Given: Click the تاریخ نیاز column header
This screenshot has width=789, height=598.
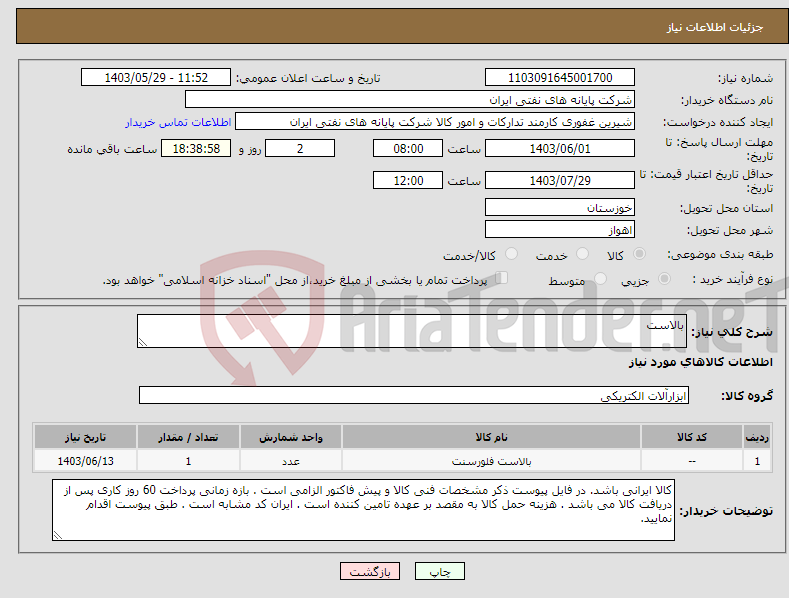Looking at the screenshot, I should (x=86, y=437).
